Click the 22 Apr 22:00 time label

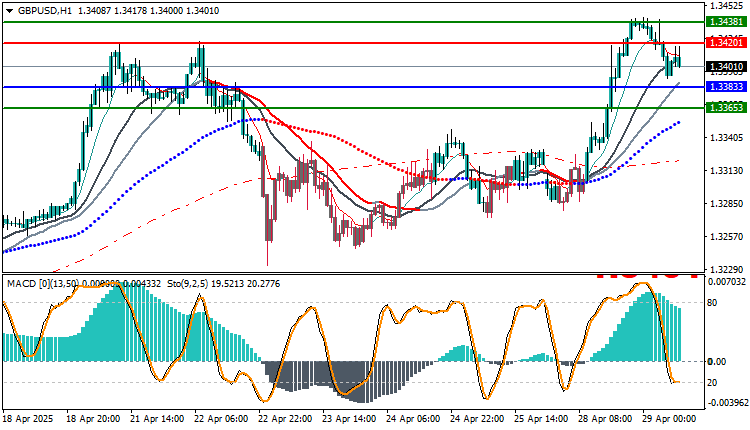pyautogui.click(x=286, y=419)
